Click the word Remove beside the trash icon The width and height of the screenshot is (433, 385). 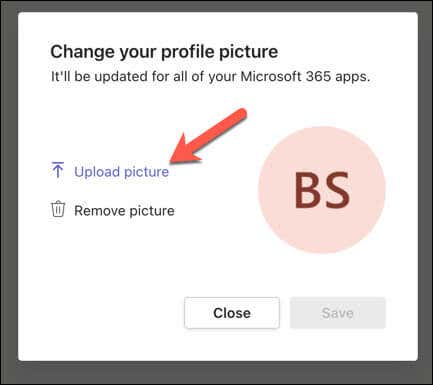[x=100, y=211]
